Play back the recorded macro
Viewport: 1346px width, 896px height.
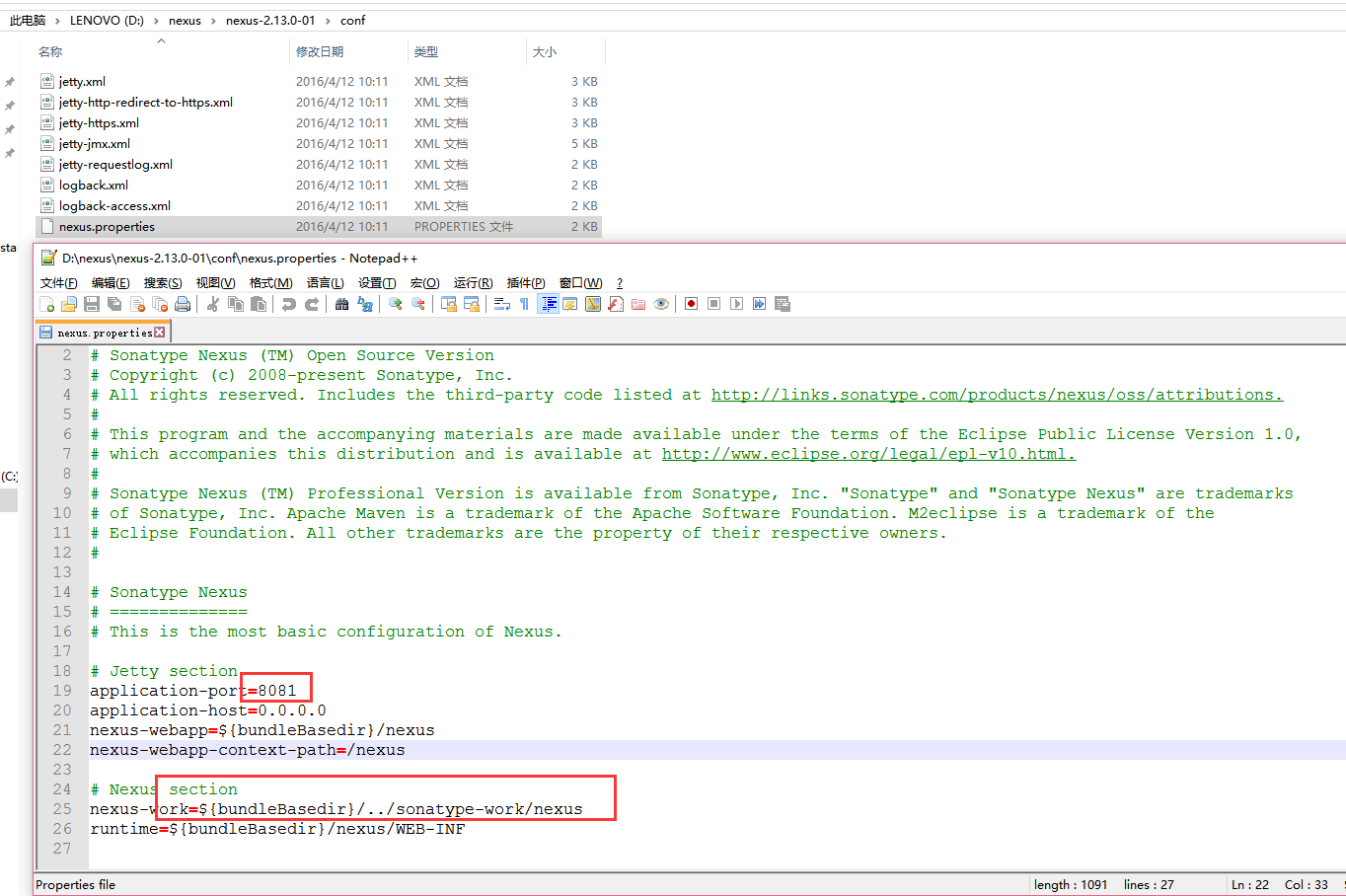tap(736, 304)
